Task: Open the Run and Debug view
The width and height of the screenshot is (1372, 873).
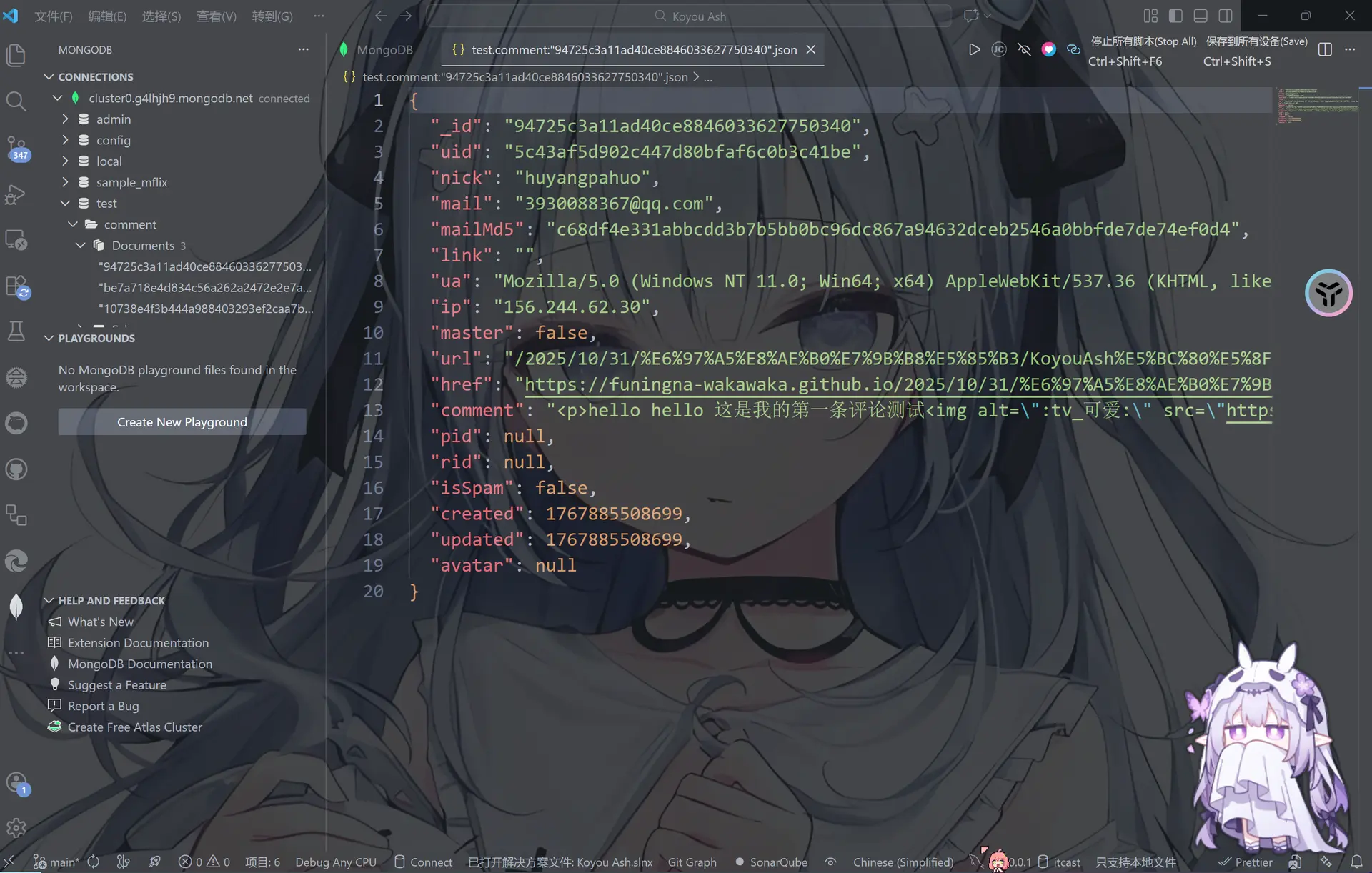Action: 16,194
